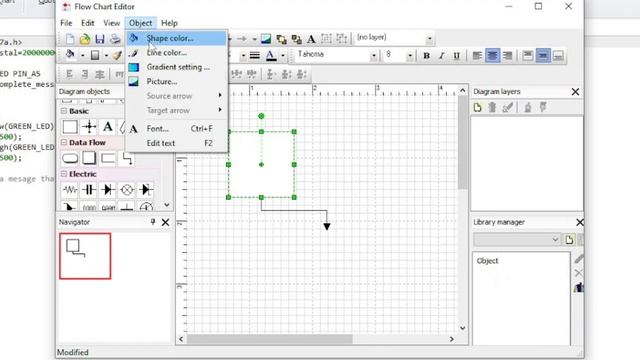Open a file with the folder icon
This screenshot has height=360, width=640.
point(85,39)
